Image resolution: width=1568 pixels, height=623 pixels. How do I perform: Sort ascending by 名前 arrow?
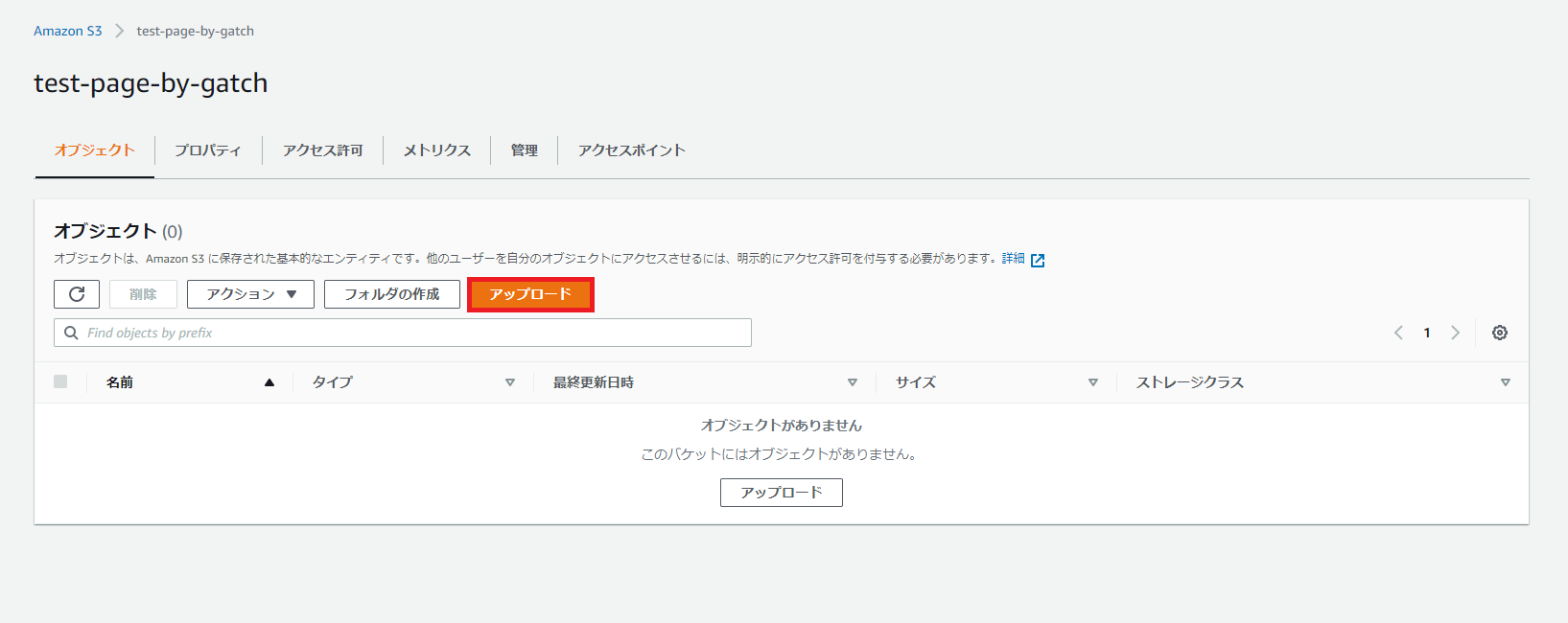(269, 382)
